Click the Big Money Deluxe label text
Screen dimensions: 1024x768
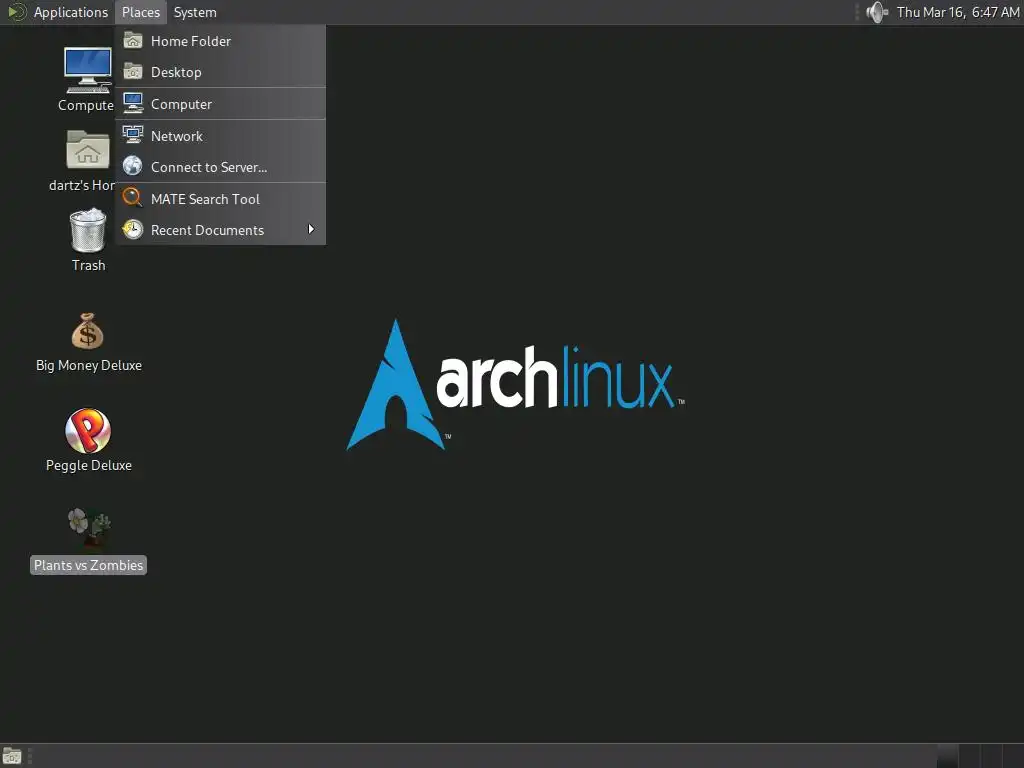click(88, 365)
